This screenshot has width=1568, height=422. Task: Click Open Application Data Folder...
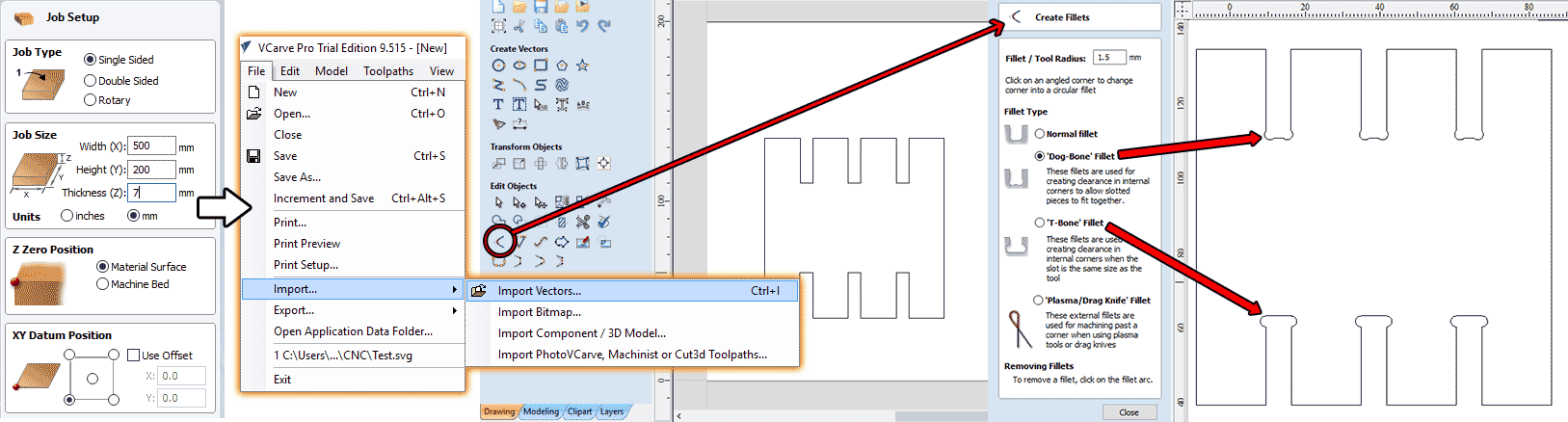click(352, 331)
